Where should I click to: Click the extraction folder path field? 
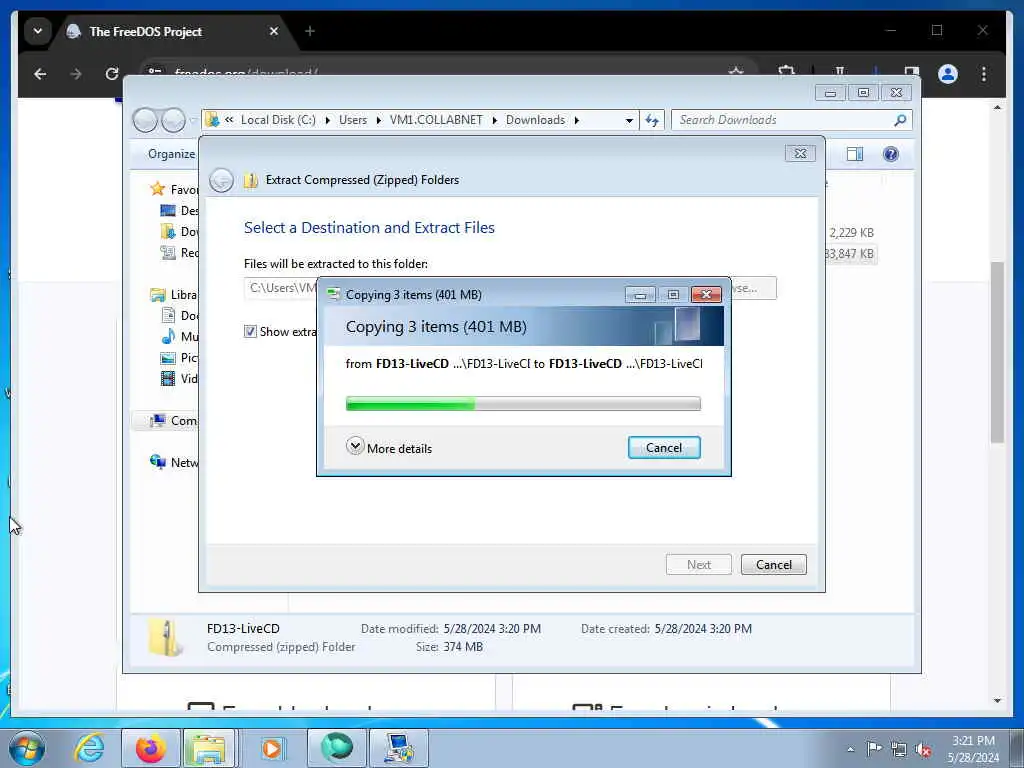pyautogui.click(x=281, y=288)
